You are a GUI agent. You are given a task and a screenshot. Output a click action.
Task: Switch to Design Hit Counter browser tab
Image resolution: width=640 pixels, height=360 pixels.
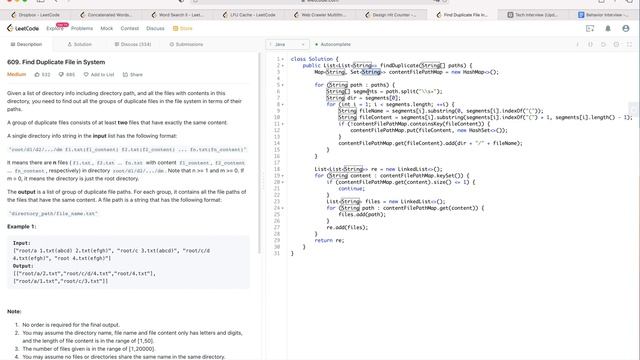coord(391,15)
